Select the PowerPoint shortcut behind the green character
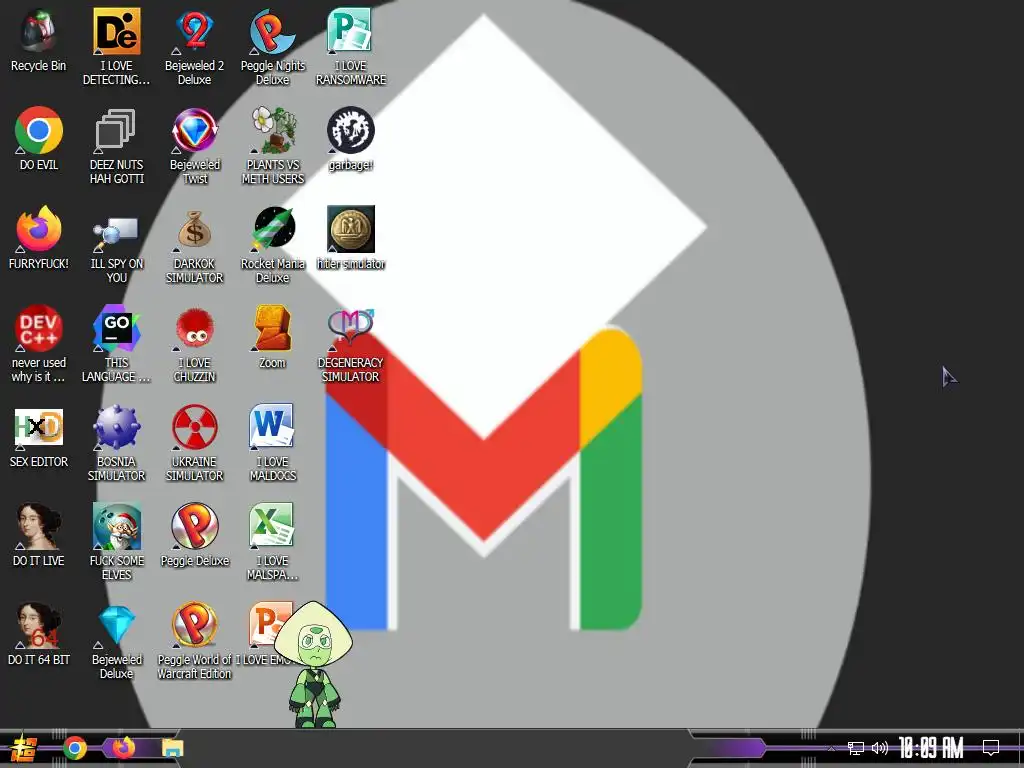 [x=264, y=624]
